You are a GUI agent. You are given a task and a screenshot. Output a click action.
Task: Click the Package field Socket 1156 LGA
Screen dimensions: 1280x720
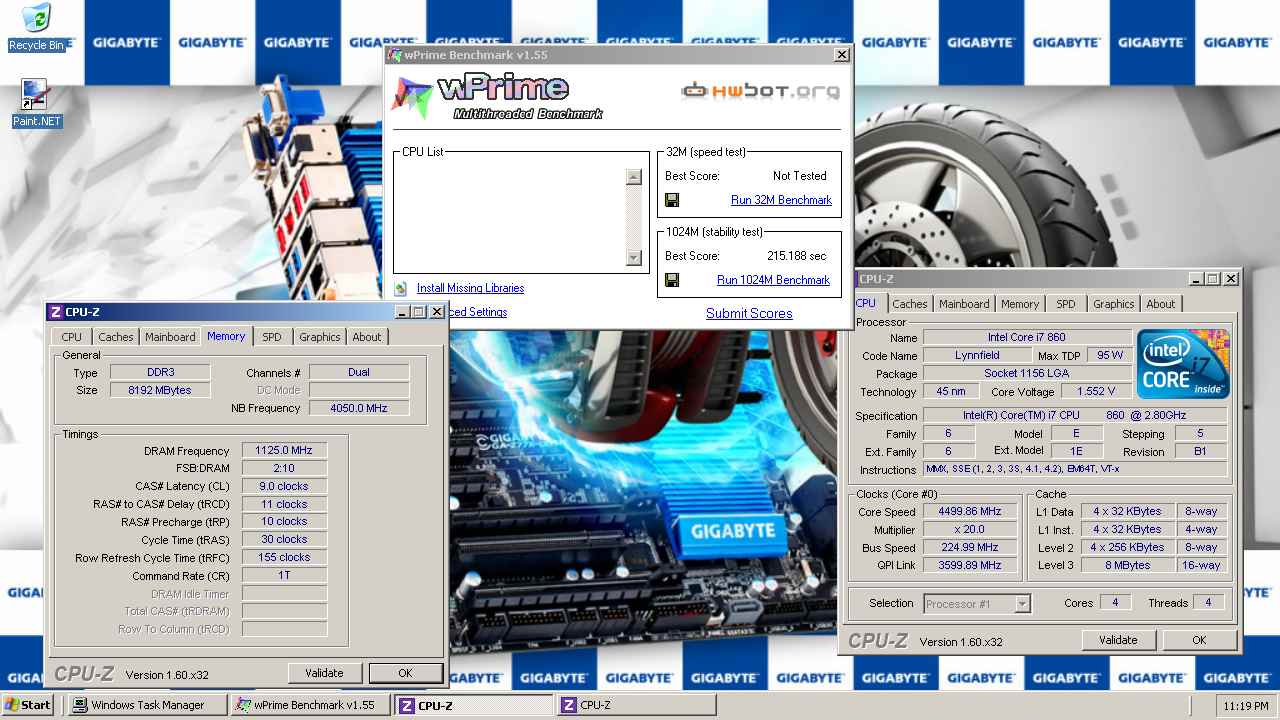point(1027,373)
